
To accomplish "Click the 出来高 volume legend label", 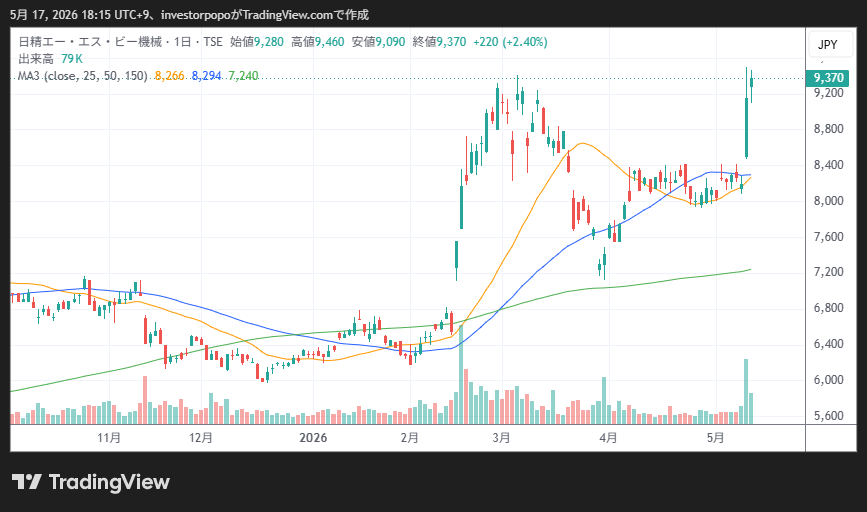I will pyautogui.click(x=36, y=59).
